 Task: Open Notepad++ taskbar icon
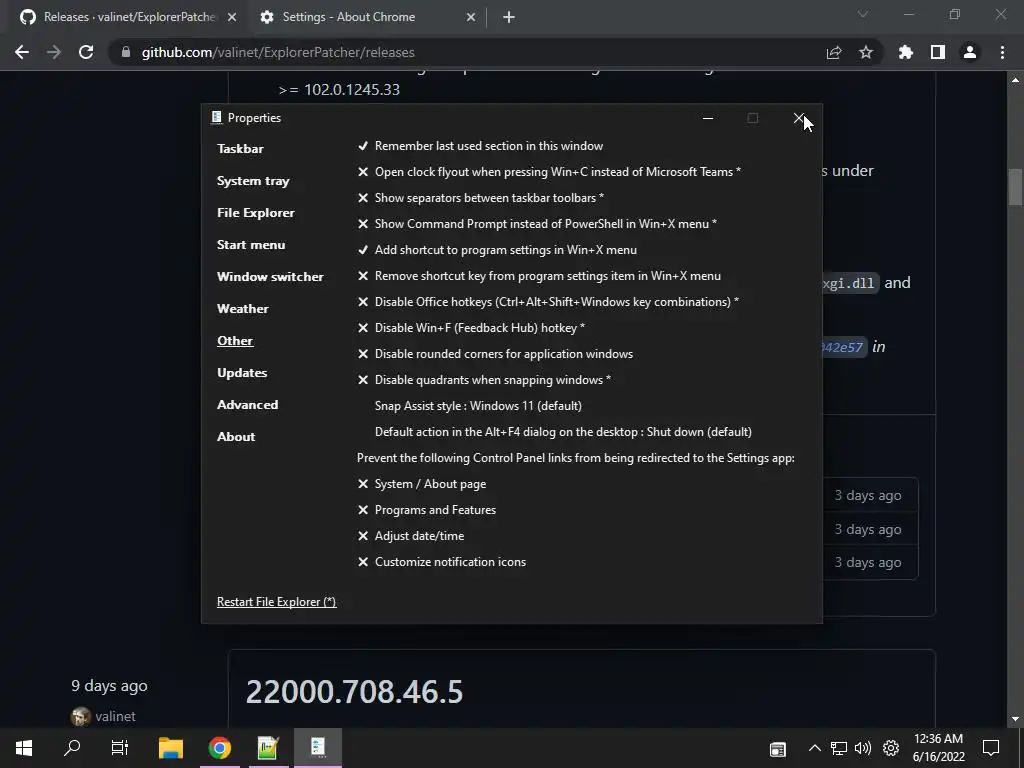point(268,748)
